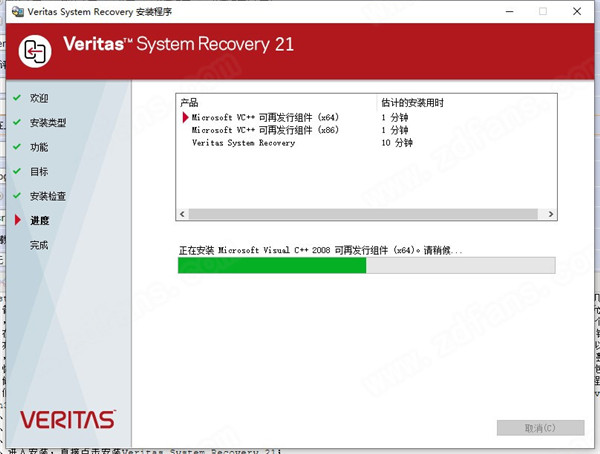
Task: Click the red arrow beside 进度 step
Action: point(18,220)
